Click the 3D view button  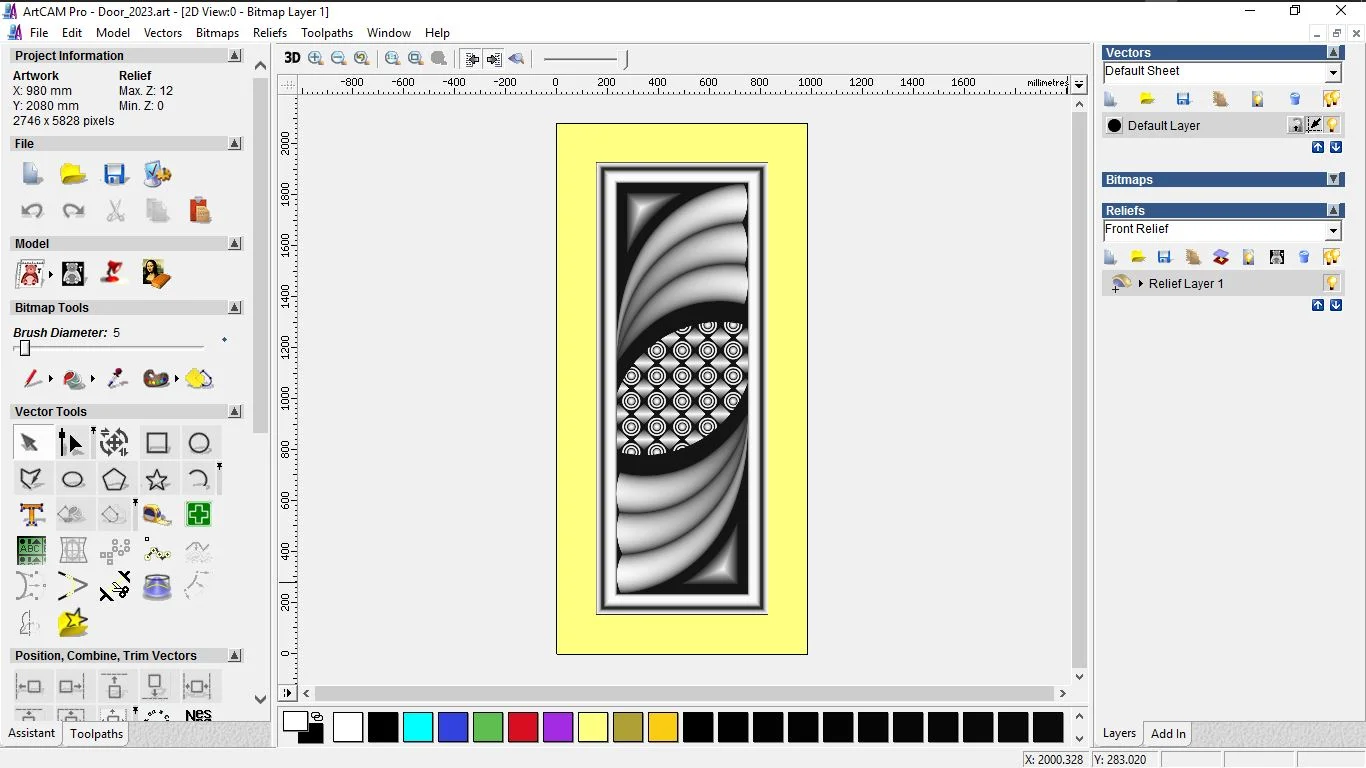coord(292,58)
